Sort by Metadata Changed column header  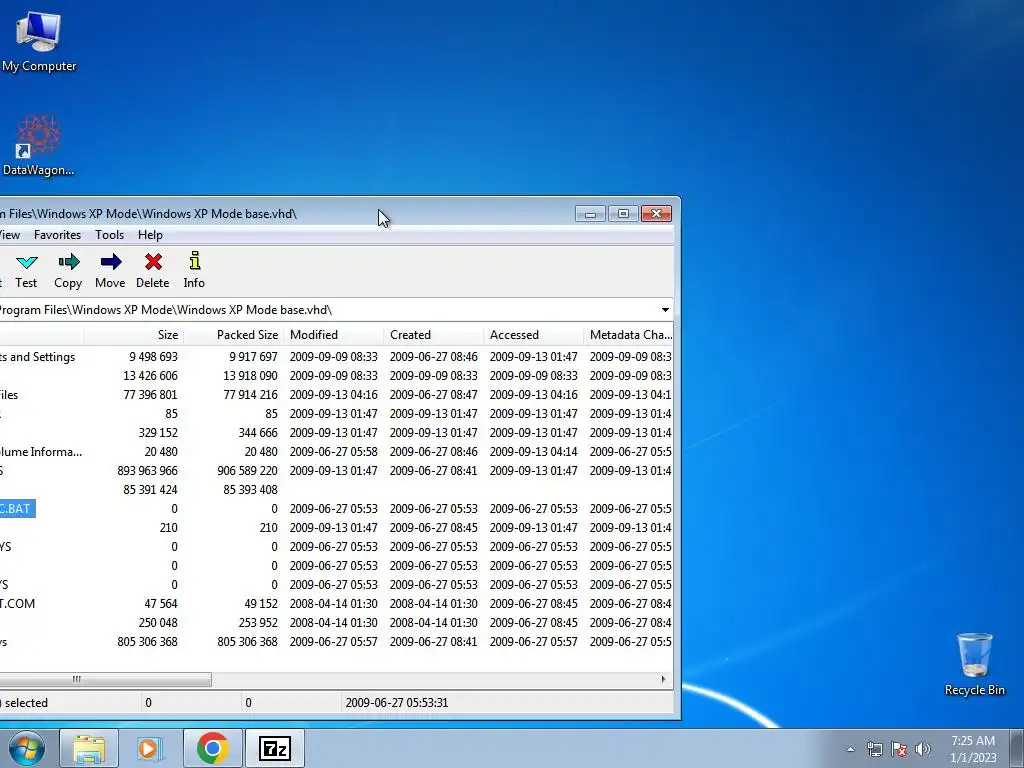point(630,335)
